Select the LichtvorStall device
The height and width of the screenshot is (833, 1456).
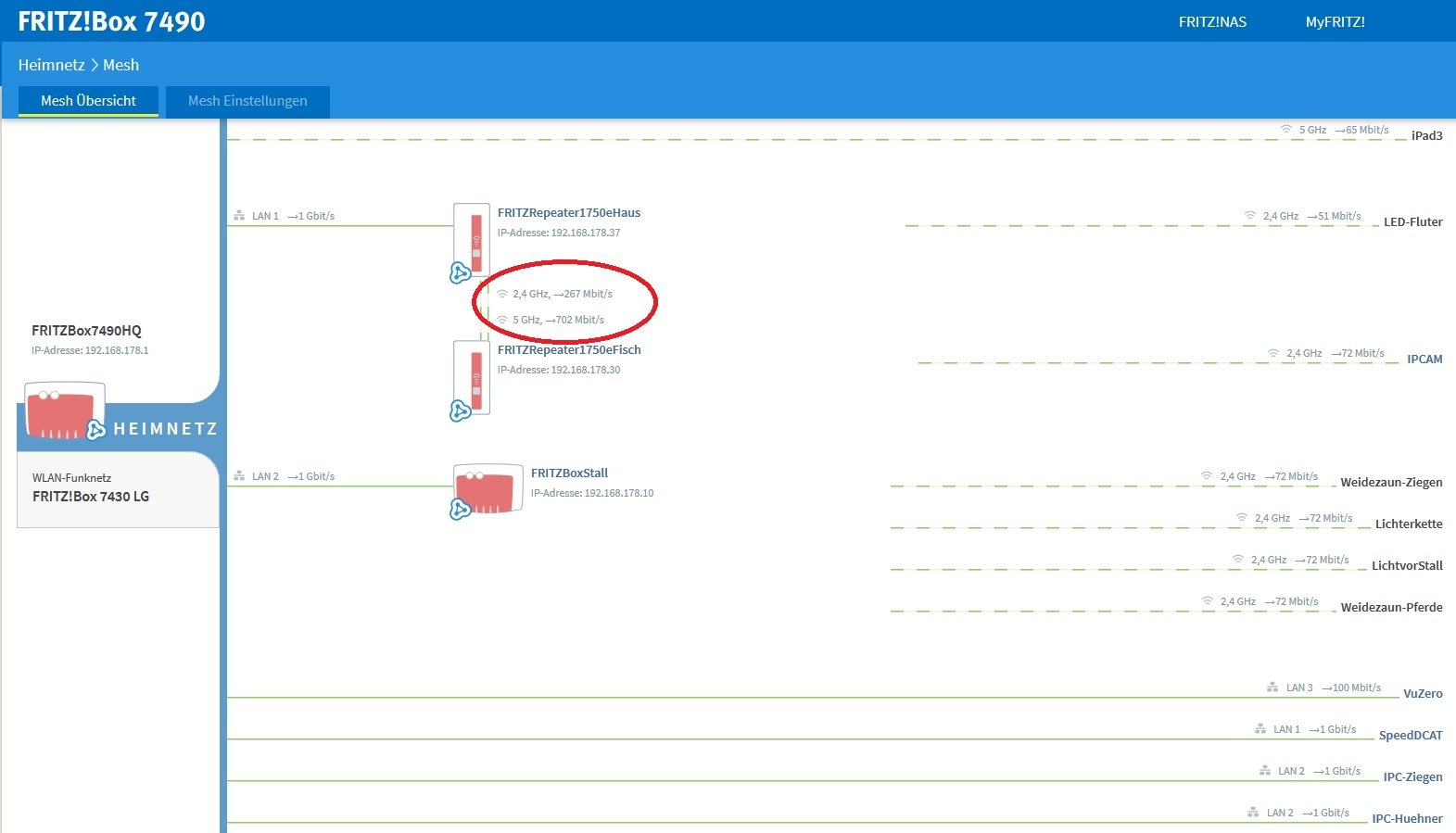(1407, 565)
